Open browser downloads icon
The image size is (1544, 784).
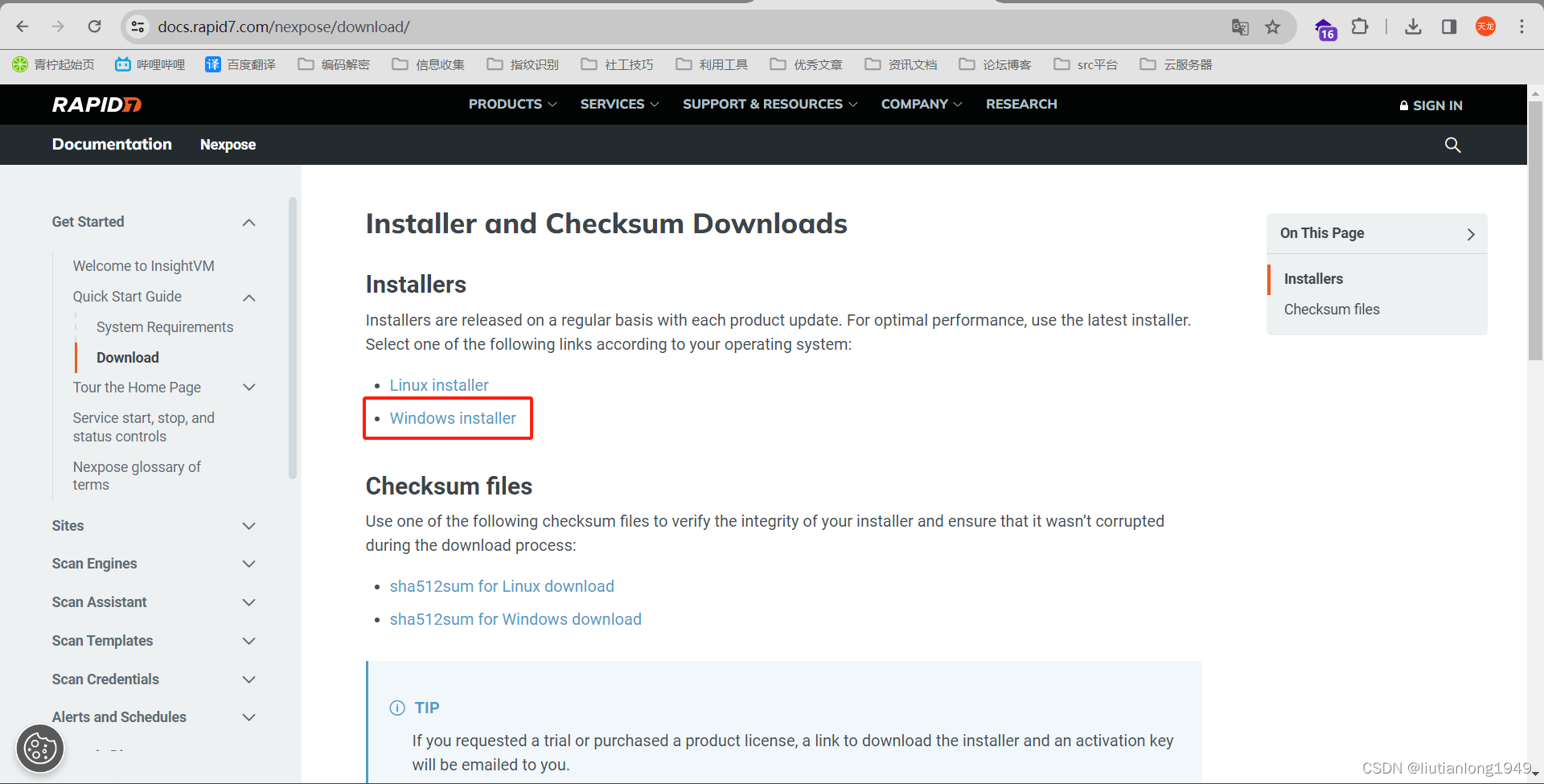1413,27
